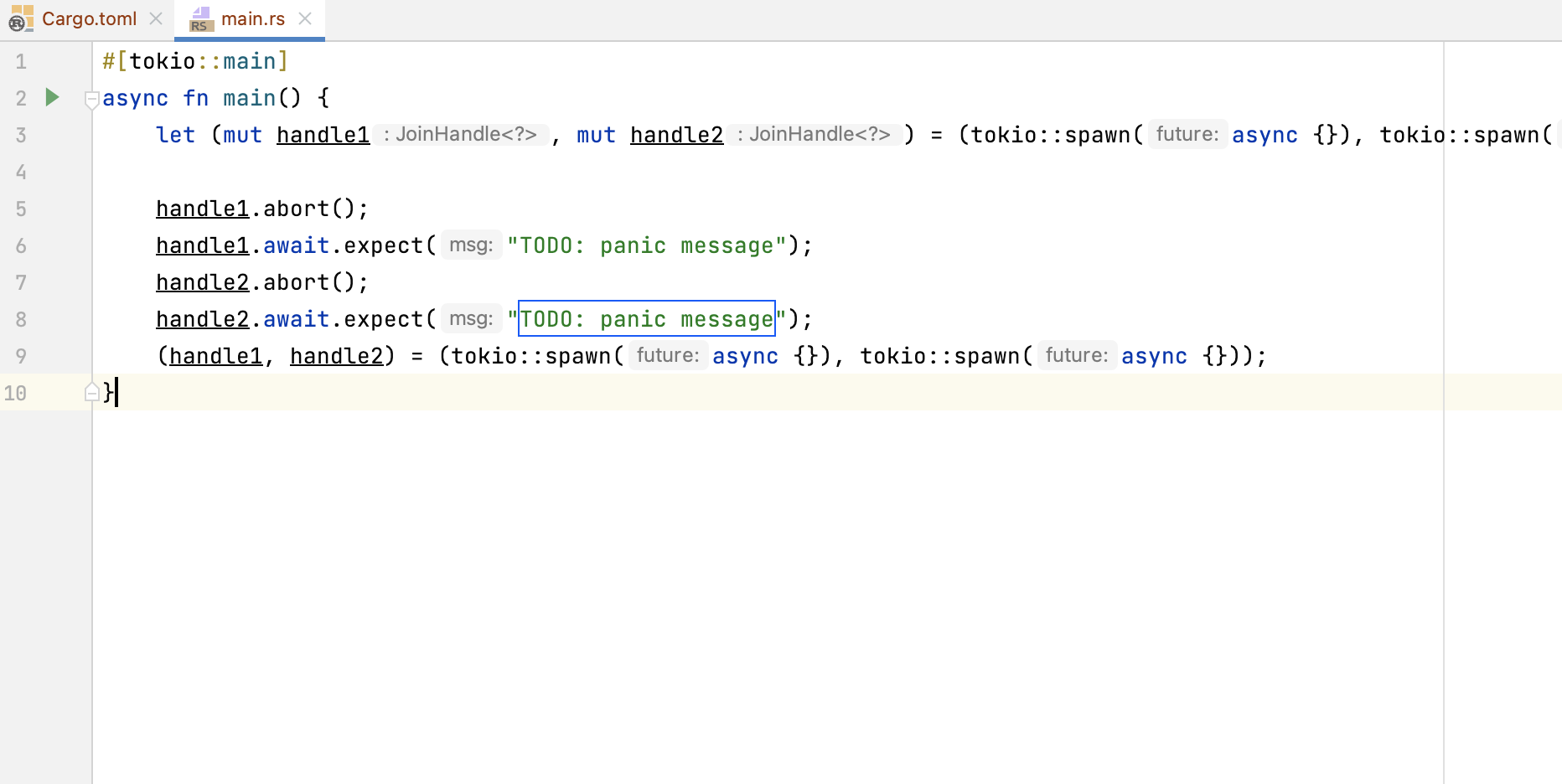Click abort on the handle1.abort() line
The image size is (1562, 784).
[x=297, y=209]
